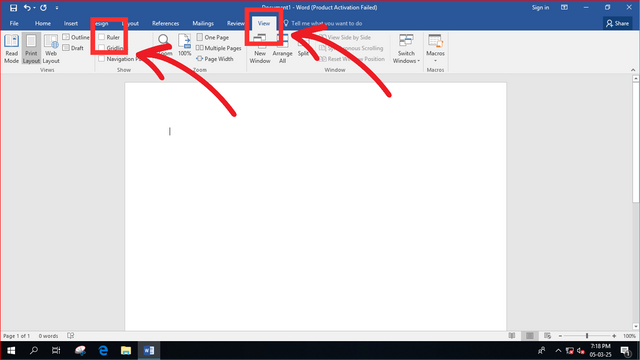Select the View tab
The height and width of the screenshot is (360, 640).
[264, 23]
